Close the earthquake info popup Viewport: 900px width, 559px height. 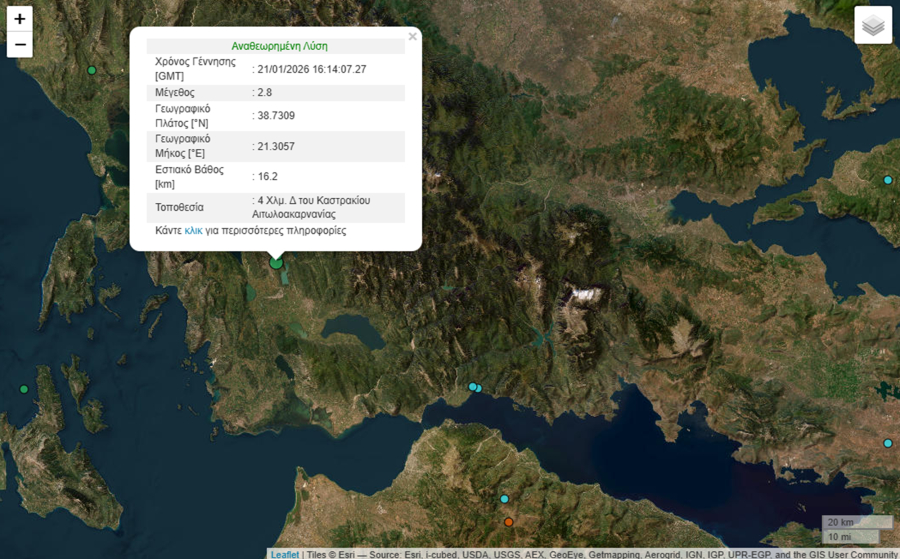point(413,37)
